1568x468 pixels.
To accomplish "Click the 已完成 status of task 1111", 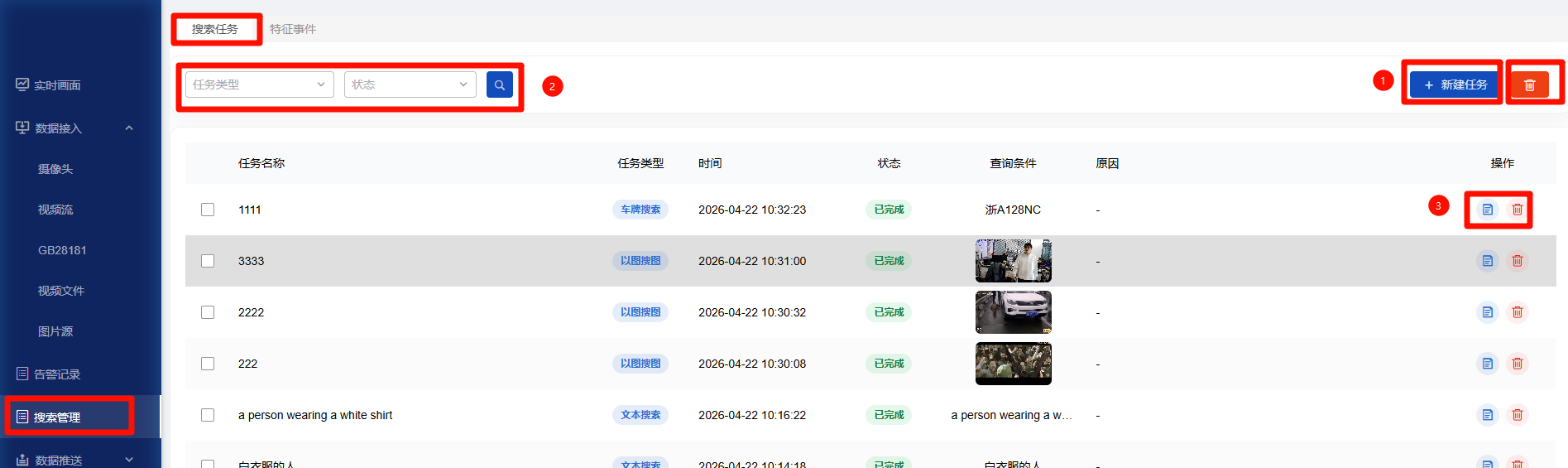I will [x=889, y=210].
